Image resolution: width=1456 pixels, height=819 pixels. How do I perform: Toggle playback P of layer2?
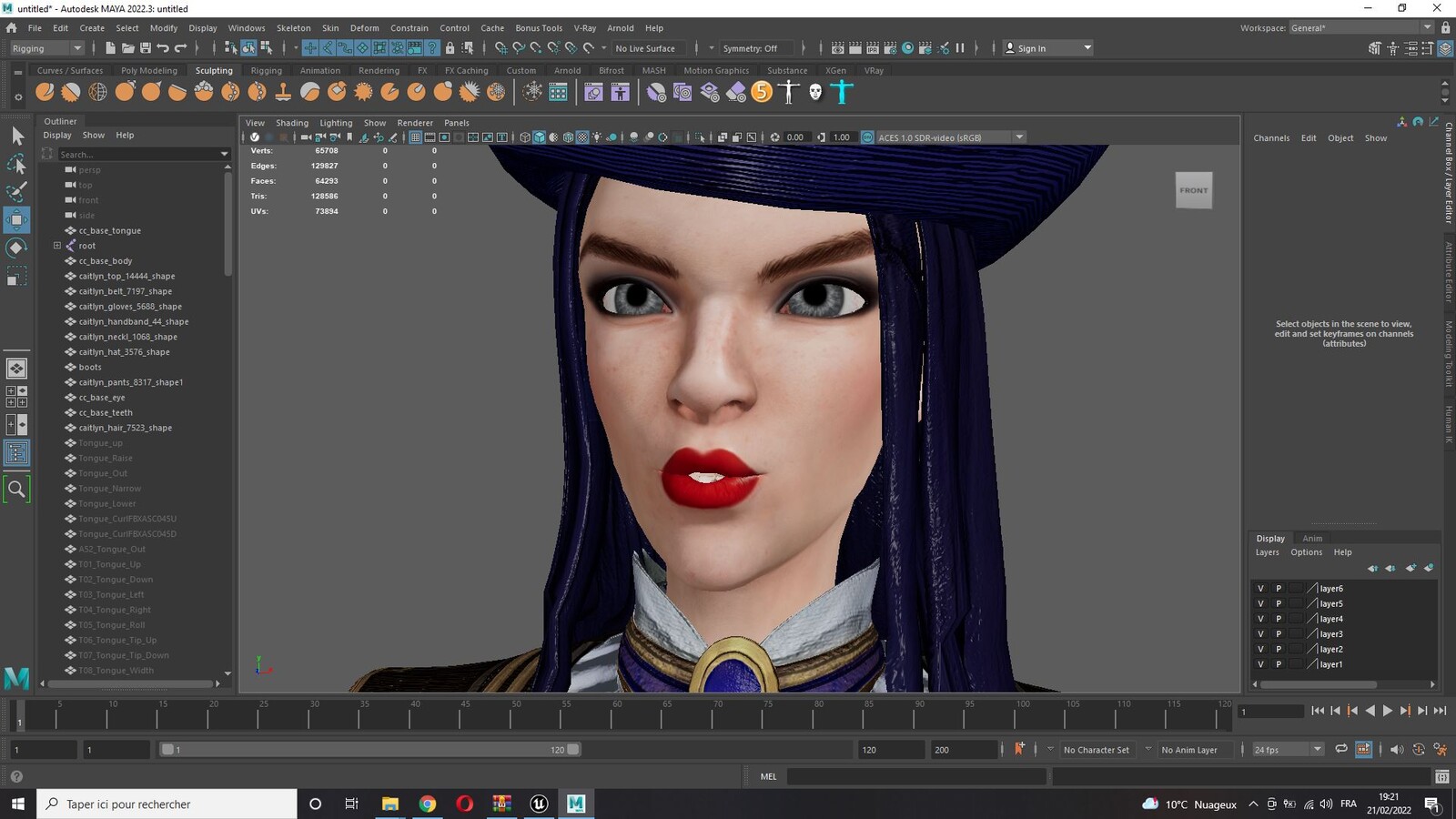[1278, 650]
